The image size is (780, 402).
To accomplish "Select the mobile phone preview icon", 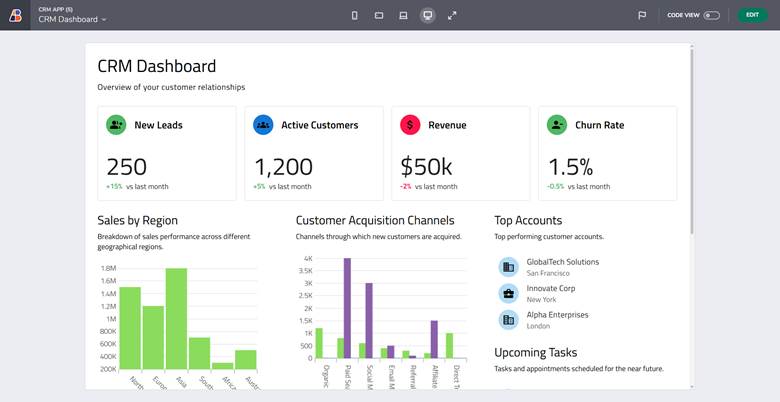I will (355, 15).
